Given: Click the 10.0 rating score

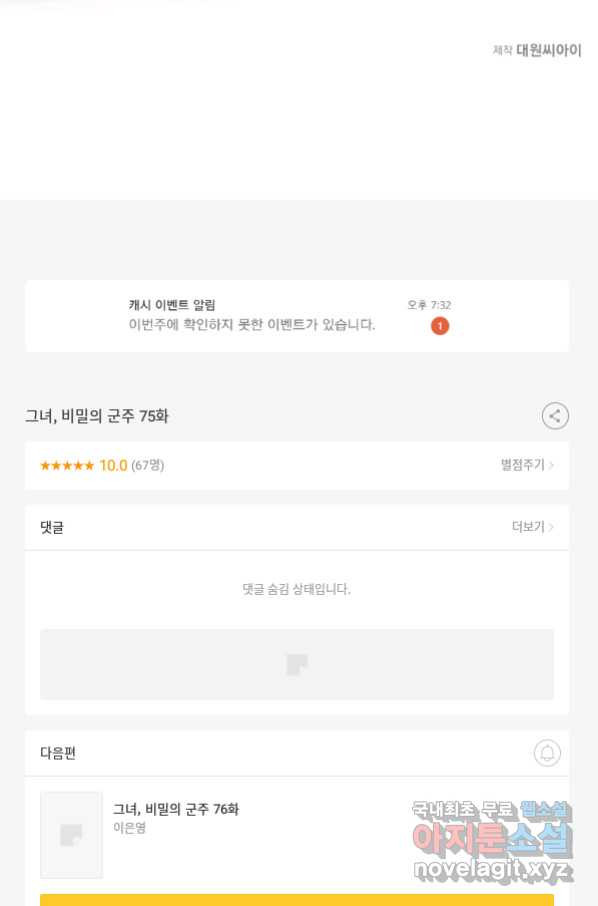Looking at the screenshot, I should click(x=113, y=466).
